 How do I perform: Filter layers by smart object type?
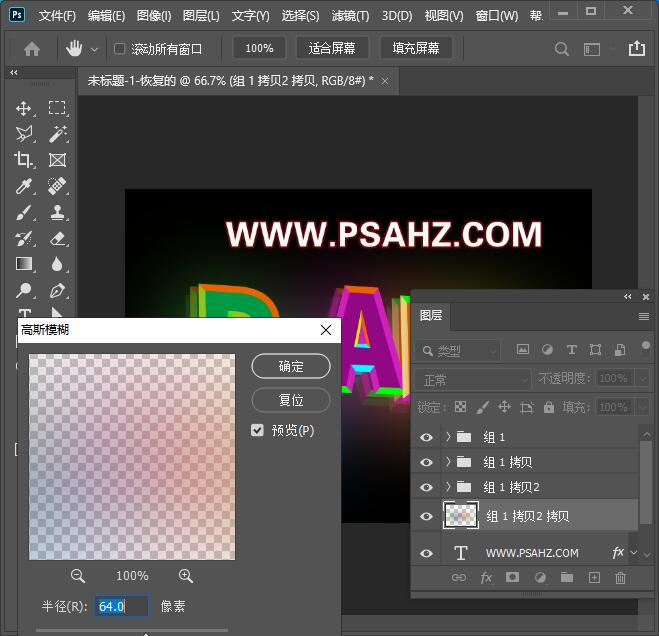point(619,349)
